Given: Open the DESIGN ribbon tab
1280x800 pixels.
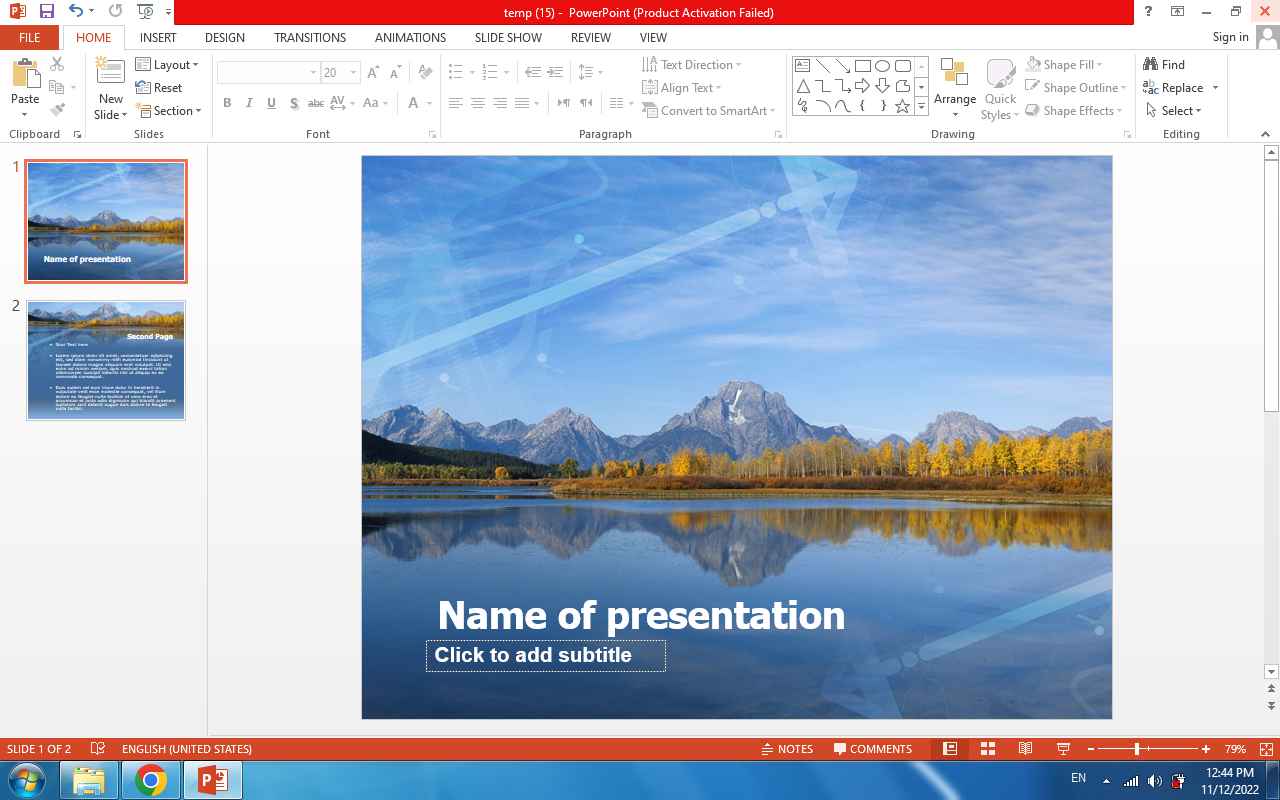Looking at the screenshot, I should pyautogui.click(x=224, y=37).
